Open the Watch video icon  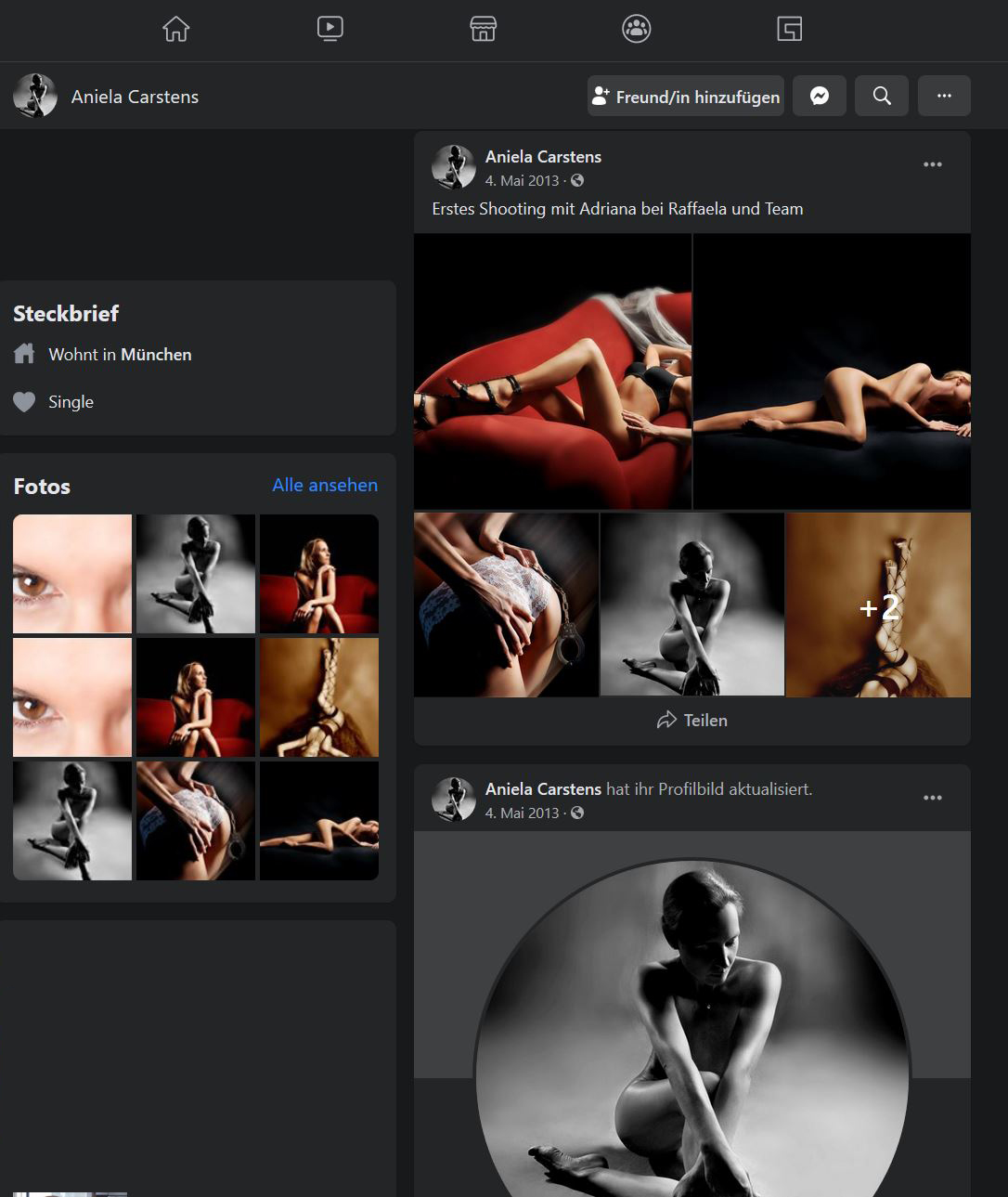tap(330, 29)
